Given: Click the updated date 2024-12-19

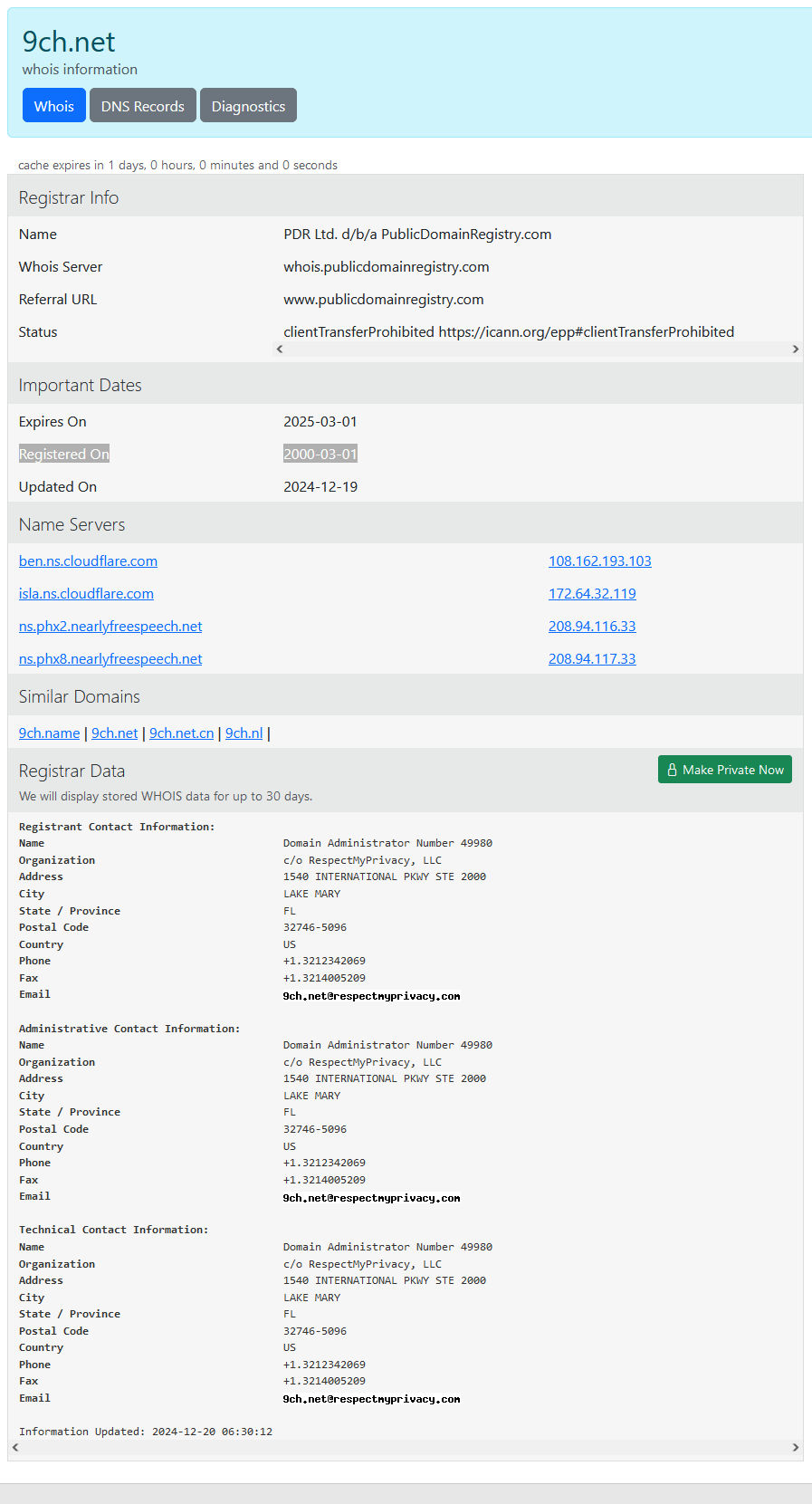Looking at the screenshot, I should pyautogui.click(x=320, y=487).
